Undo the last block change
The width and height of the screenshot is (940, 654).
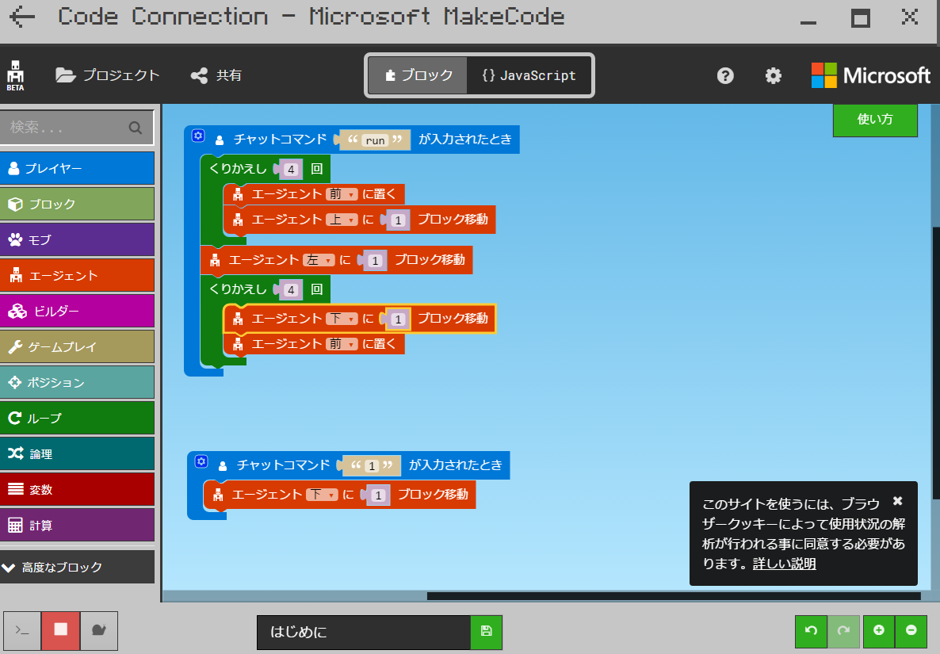tap(811, 631)
